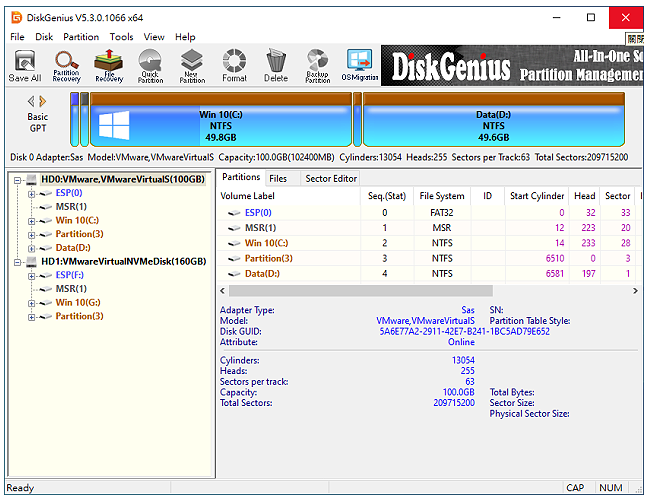Click the partition table horizontal scrollbar thumb
The height and width of the screenshot is (501, 651).
click(x=361, y=291)
